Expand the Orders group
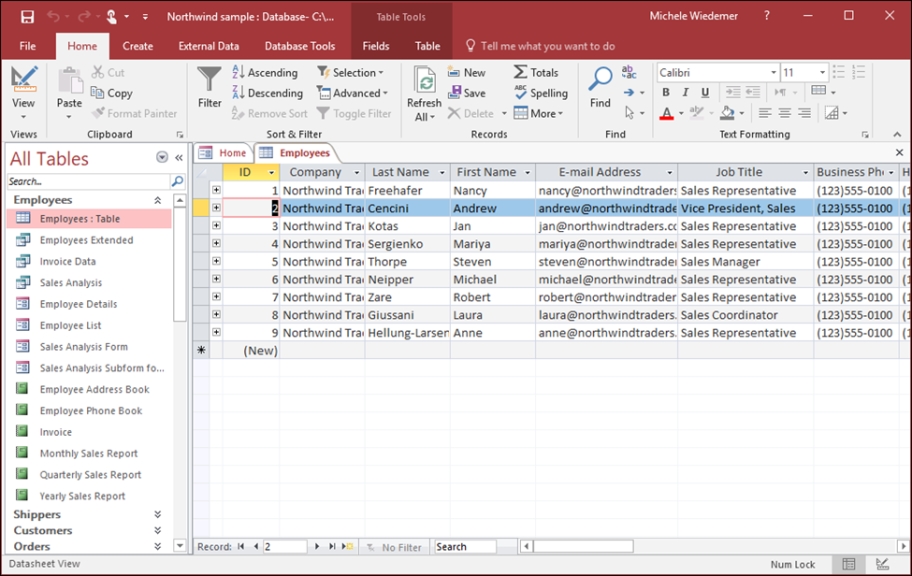This screenshot has width=912, height=576. point(158,546)
